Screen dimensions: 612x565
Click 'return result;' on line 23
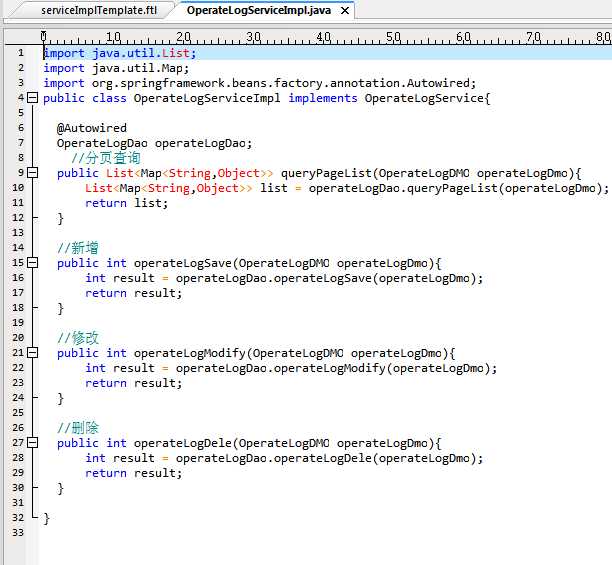(133, 383)
